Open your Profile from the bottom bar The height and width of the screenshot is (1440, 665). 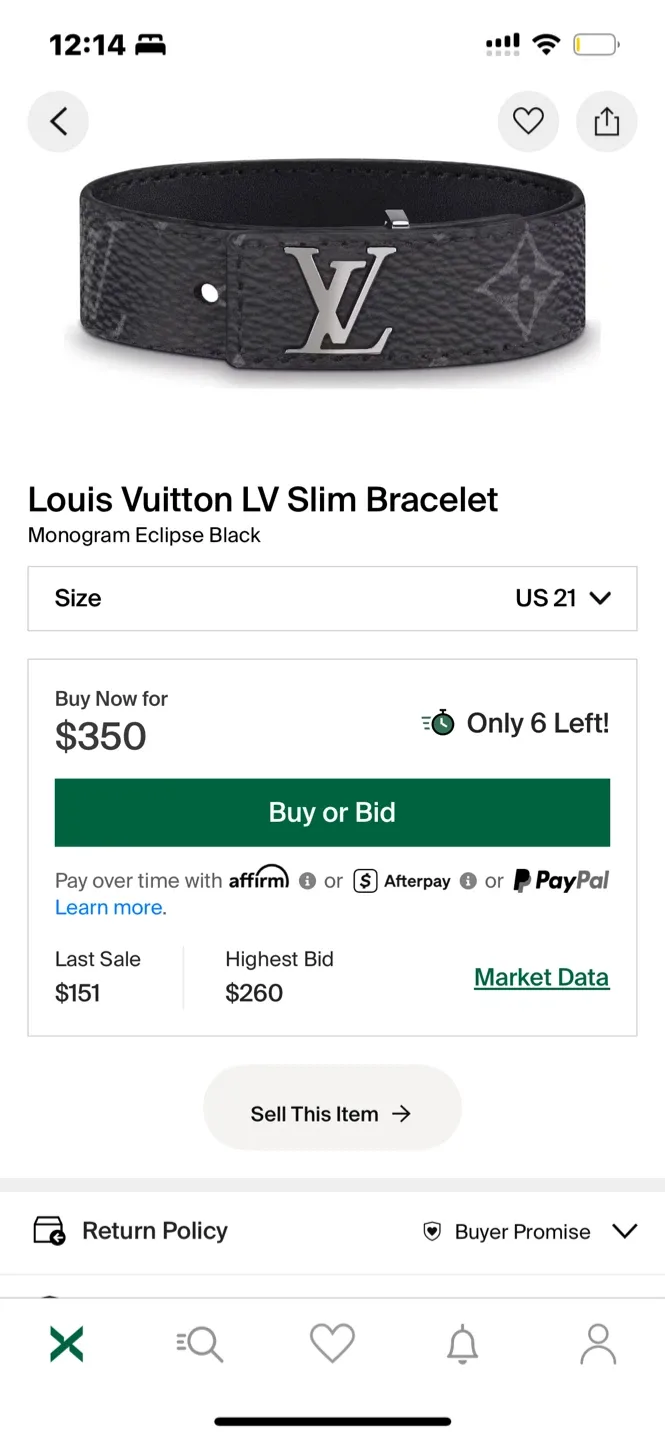click(x=597, y=1343)
